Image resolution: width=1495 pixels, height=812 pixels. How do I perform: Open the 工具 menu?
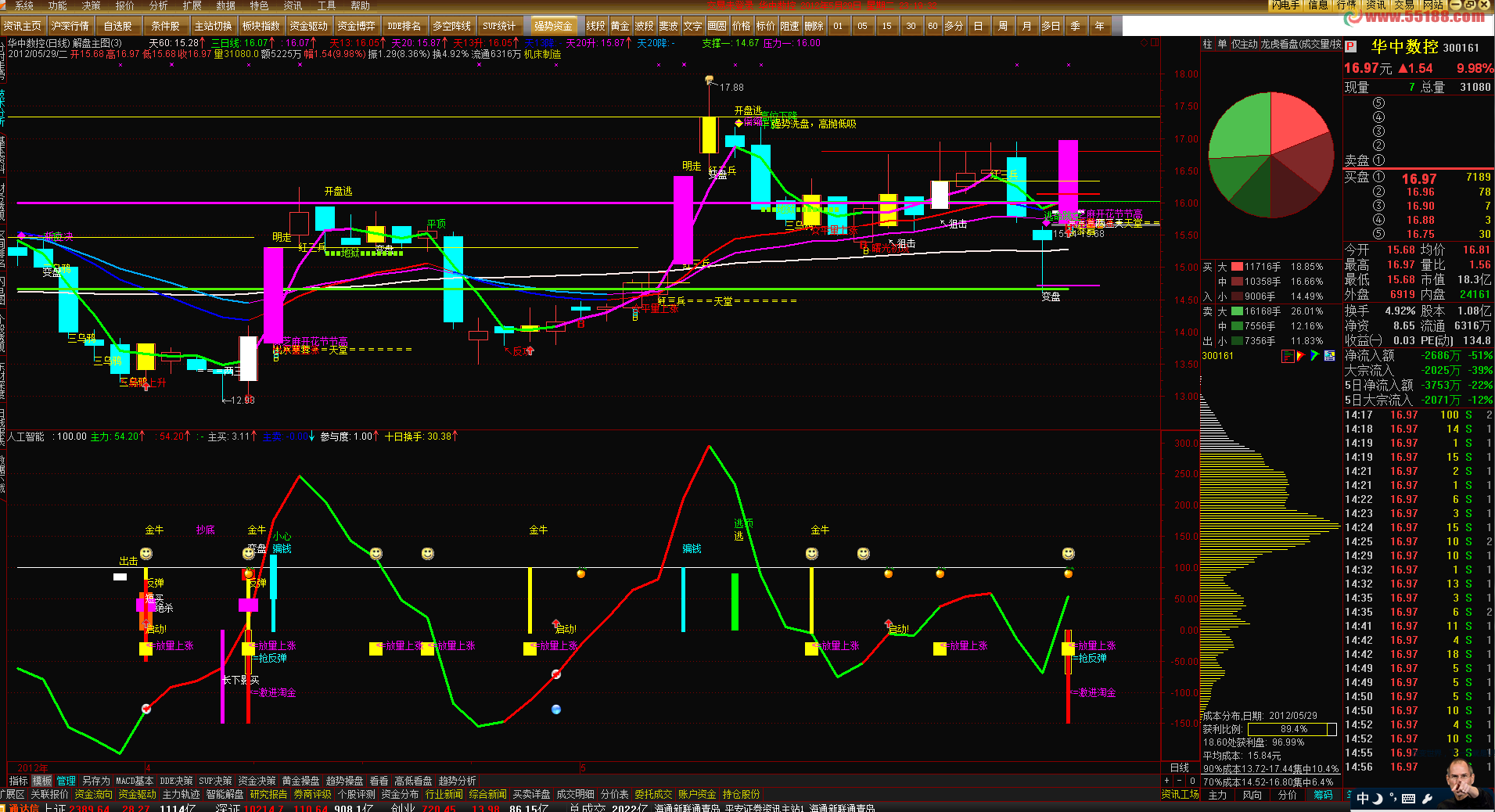click(327, 5)
